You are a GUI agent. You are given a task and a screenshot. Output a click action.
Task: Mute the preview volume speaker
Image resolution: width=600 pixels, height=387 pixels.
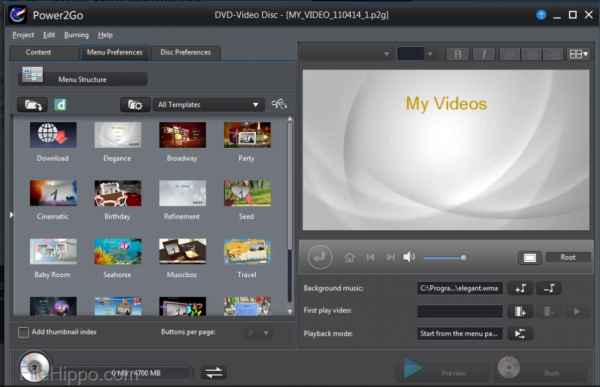pos(409,257)
